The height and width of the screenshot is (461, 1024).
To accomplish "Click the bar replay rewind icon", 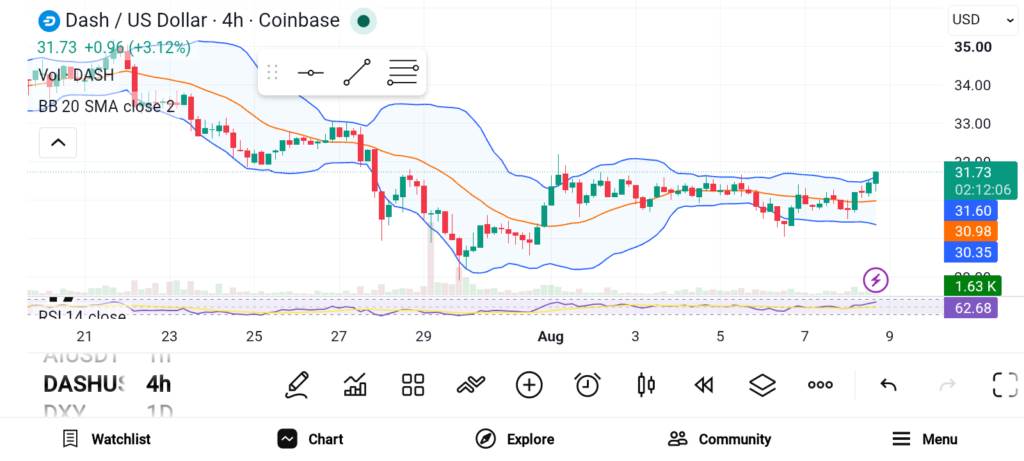I will point(703,385).
